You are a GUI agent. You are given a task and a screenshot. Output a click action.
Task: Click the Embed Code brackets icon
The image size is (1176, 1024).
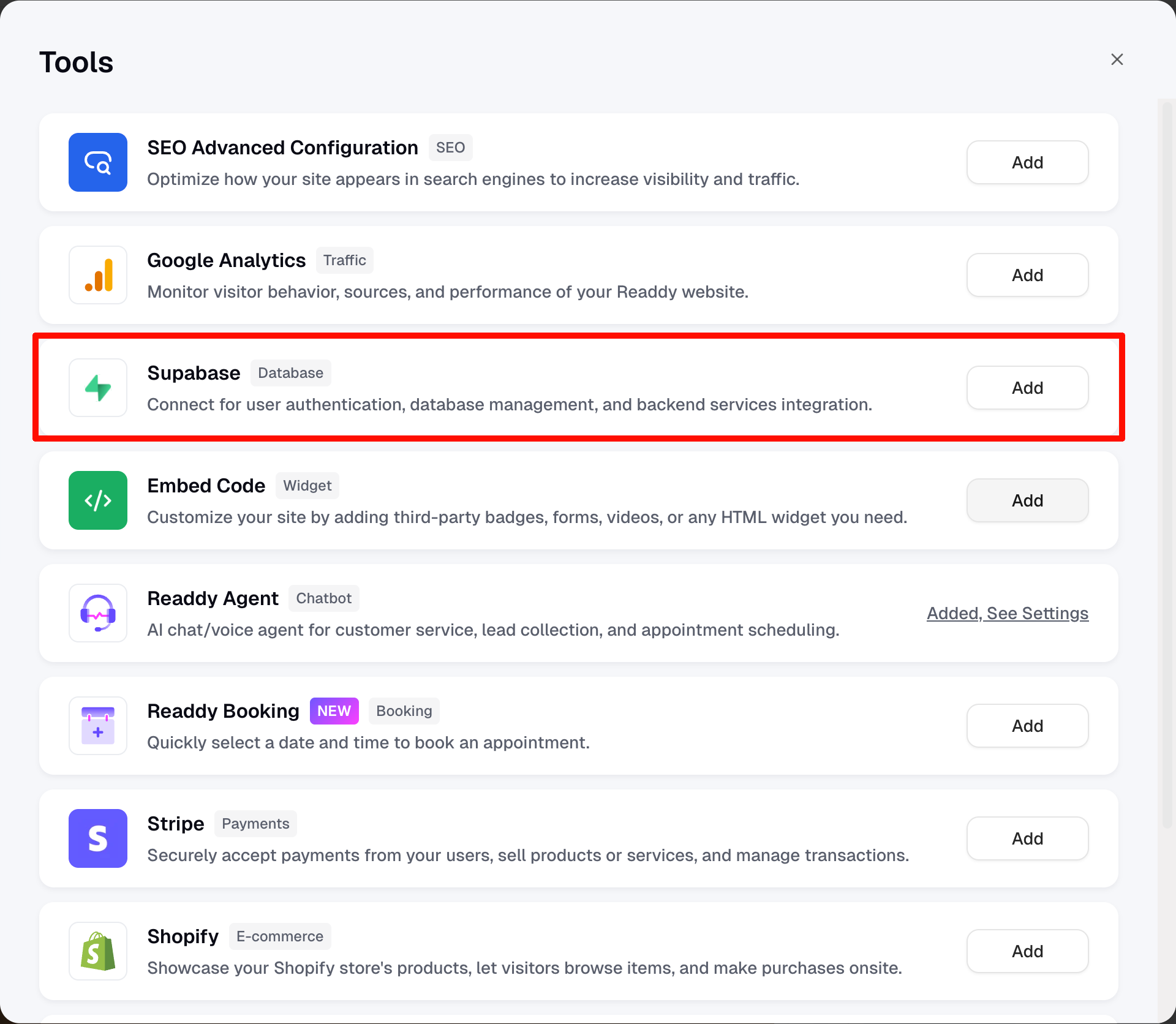click(98, 500)
